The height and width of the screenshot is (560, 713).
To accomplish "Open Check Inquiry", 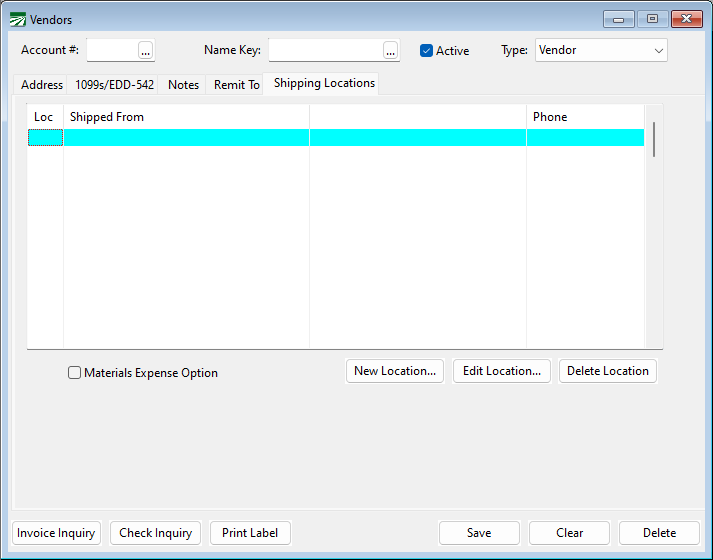I will [156, 533].
